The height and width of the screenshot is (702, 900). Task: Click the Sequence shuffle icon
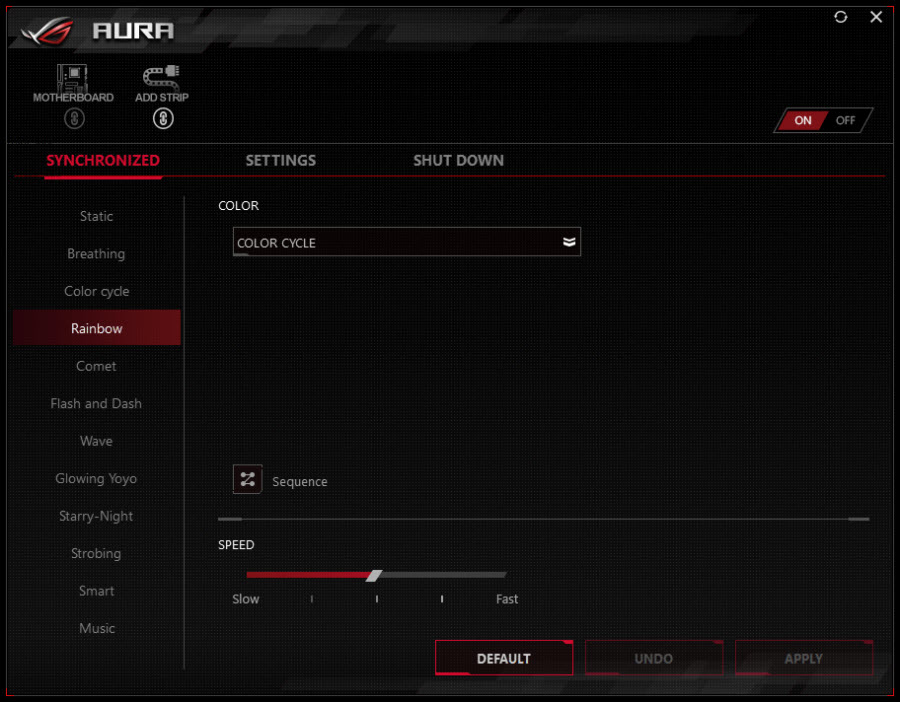247,479
